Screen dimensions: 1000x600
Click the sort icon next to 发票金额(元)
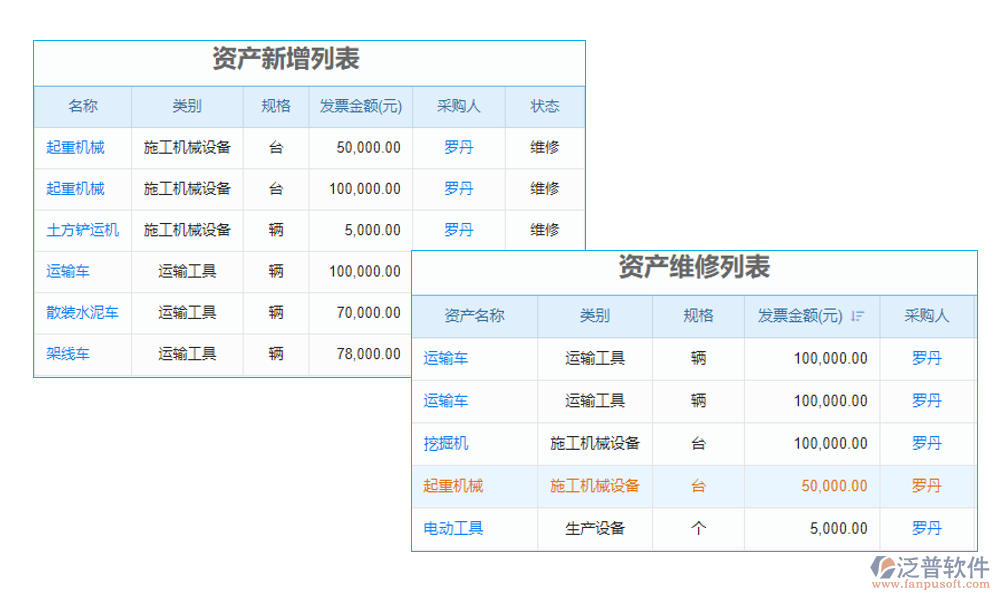[x=858, y=316]
